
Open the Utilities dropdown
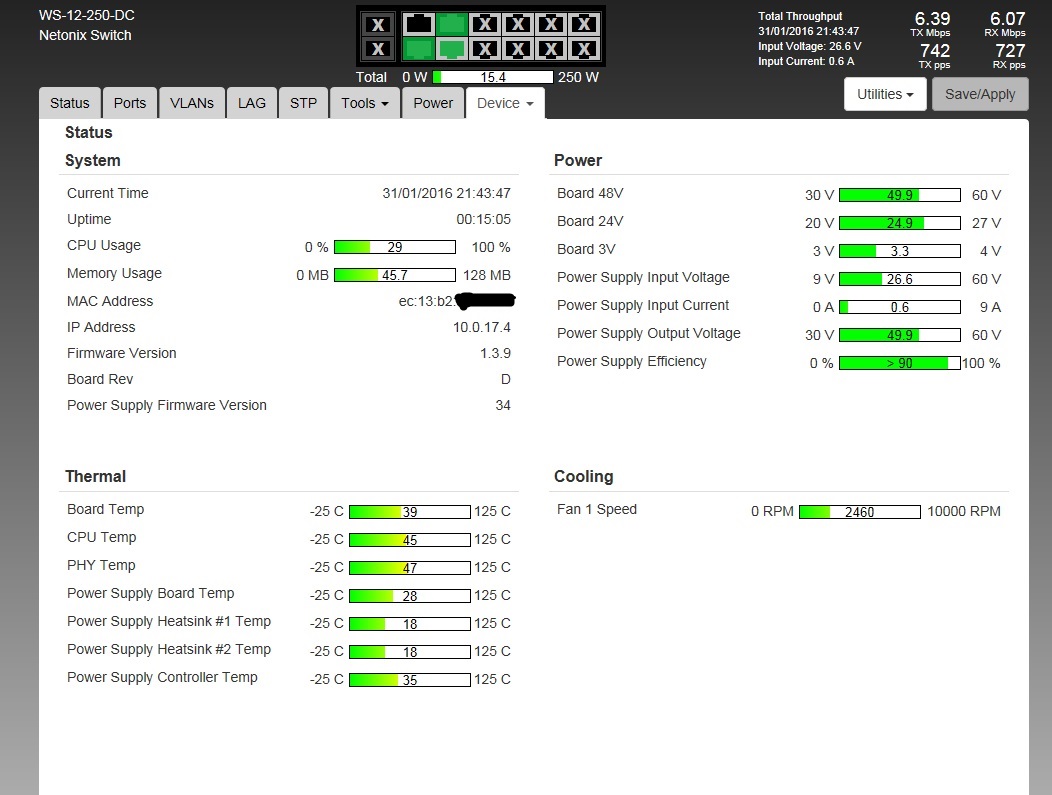pyautogui.click(x=885, y=94)
